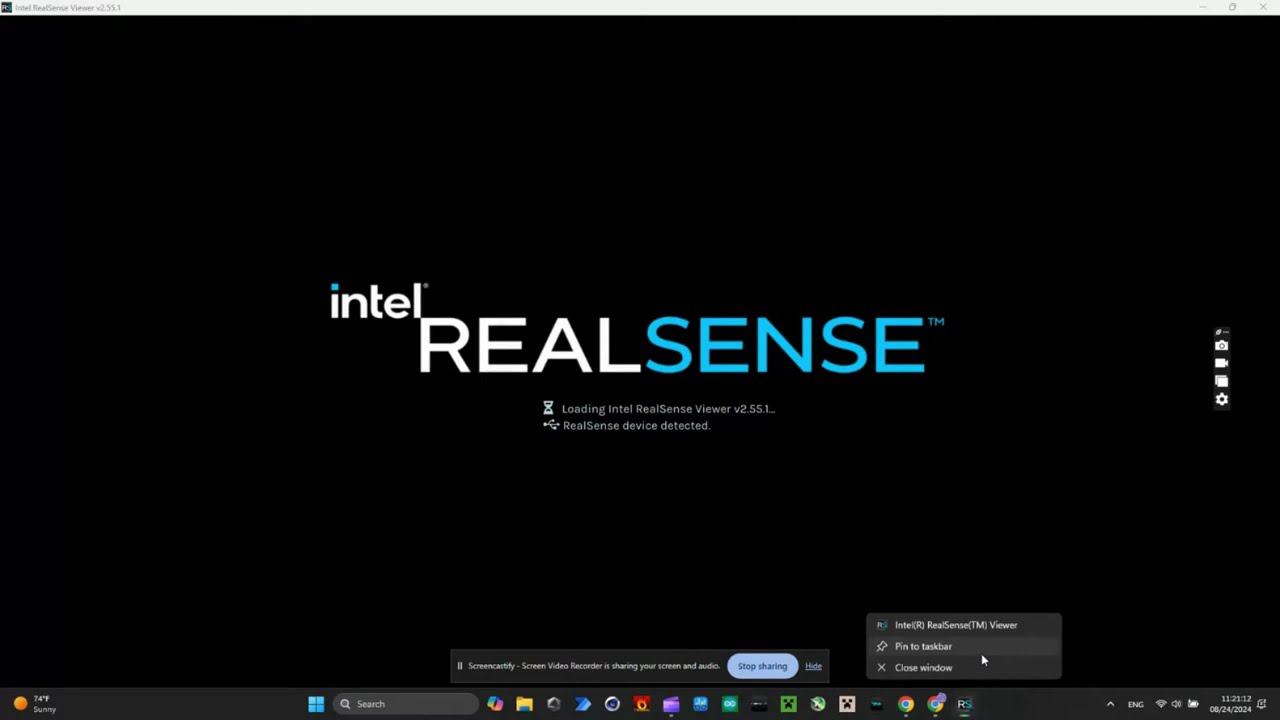
Task: Click Screencastify camera screenshot icon
Action: coord(1221,346)
